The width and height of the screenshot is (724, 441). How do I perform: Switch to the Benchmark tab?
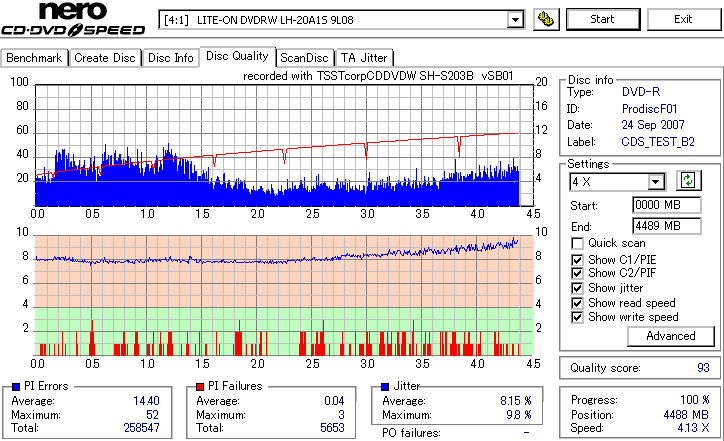click(34, 58)
